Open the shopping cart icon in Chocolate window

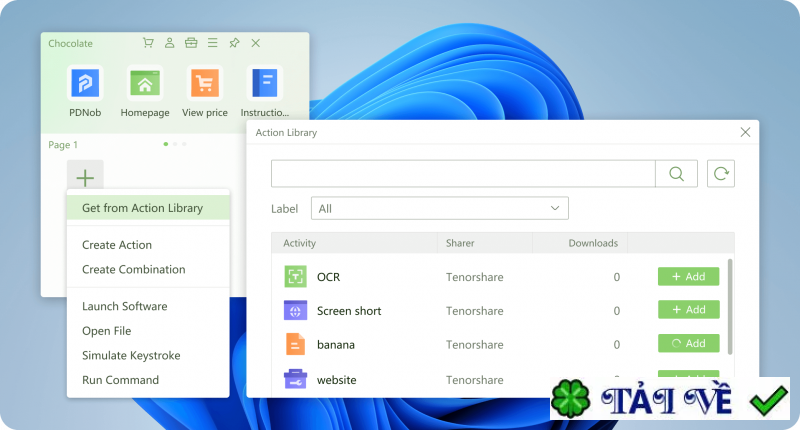148,43
